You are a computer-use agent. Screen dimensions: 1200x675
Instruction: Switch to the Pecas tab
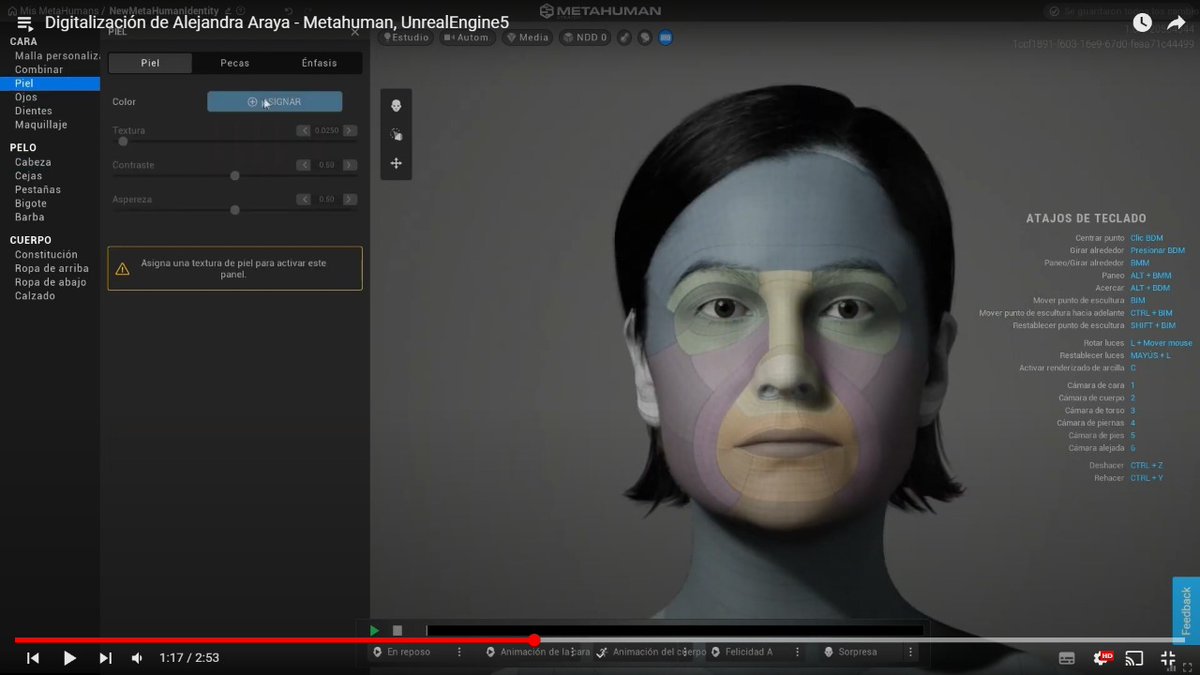235,63
